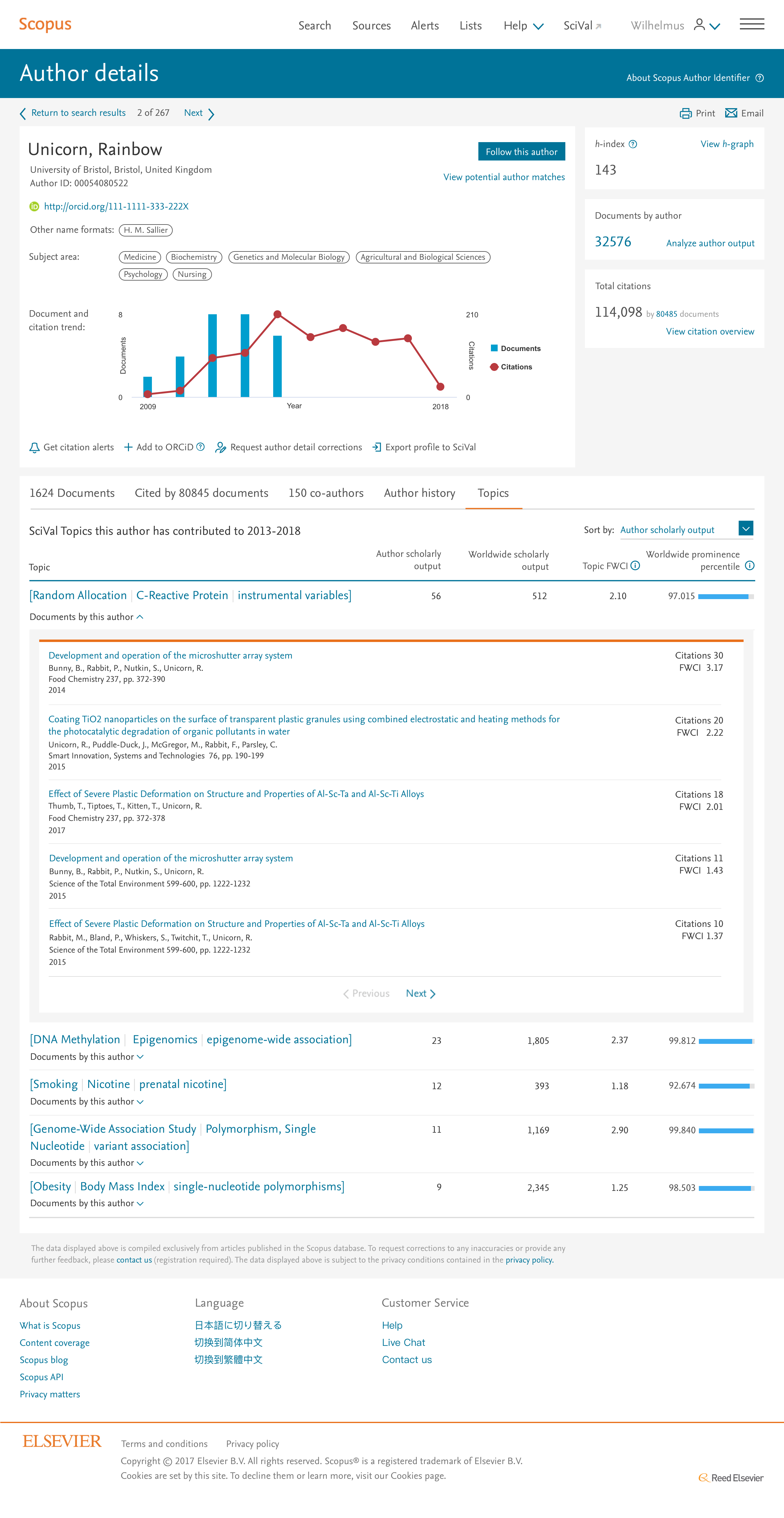
Task: Click prominence percentile bar for Smoking topic
Action: (x=725, y=1086)
